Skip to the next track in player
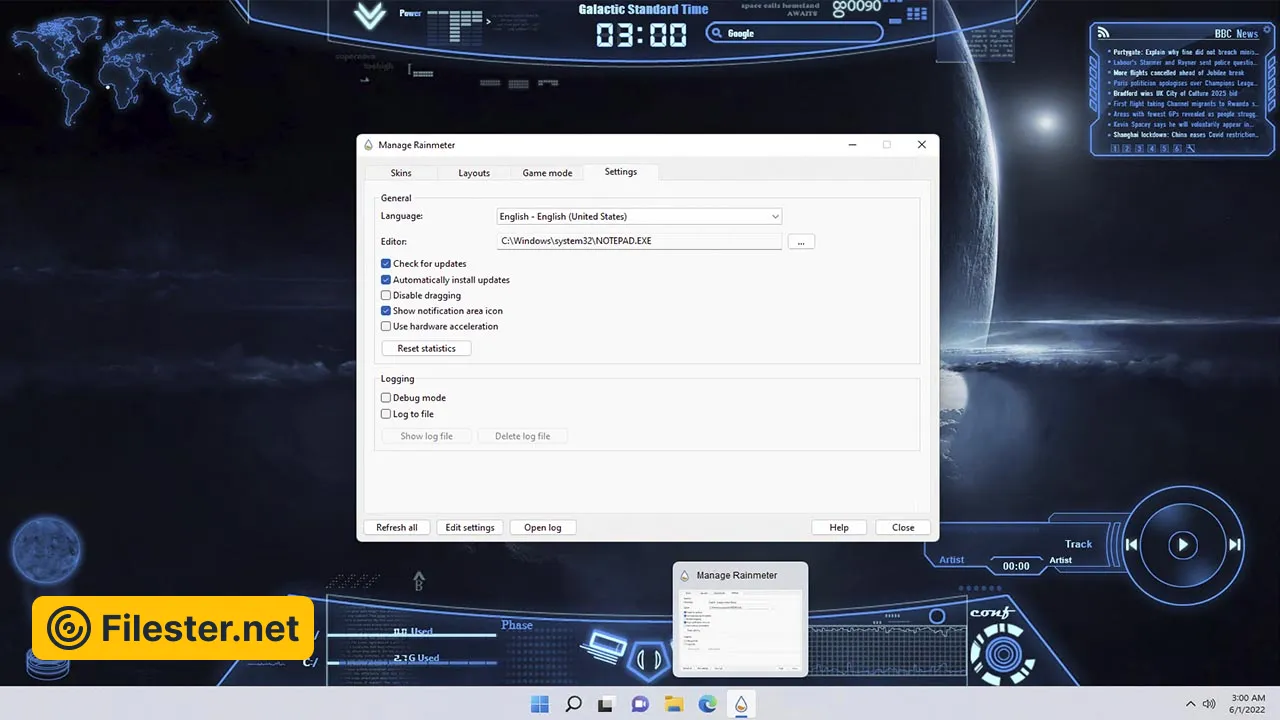 [1235, 545]
